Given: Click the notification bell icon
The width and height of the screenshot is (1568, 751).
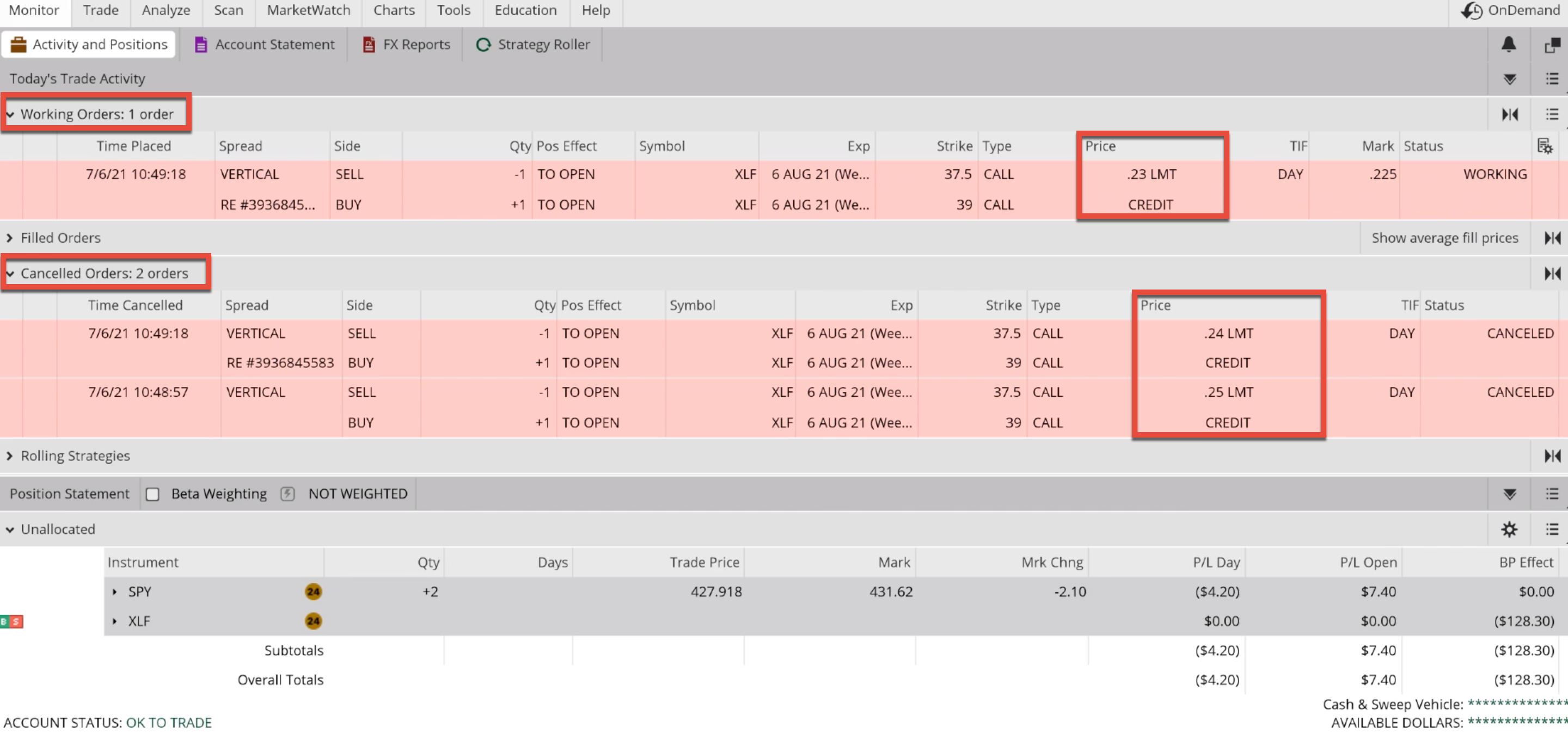Looking at the screenshot, I should pyautogui.click(x=1508, y=45).
